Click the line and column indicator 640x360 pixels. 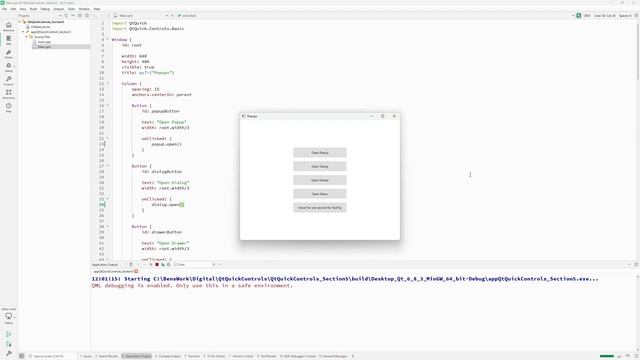tap(605, 16)
